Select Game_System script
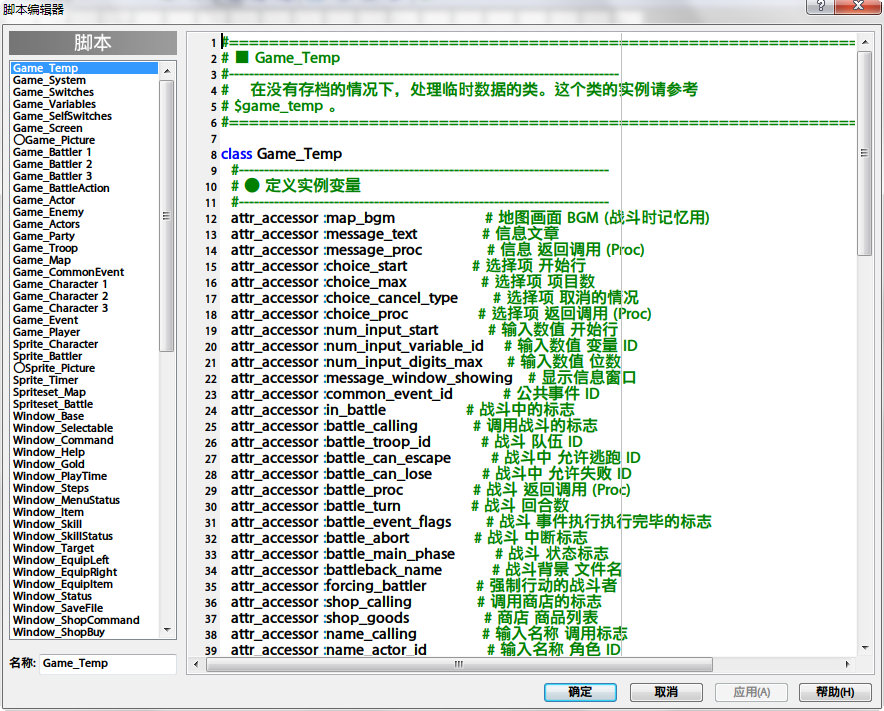The image size is (884, 711). pos(50,80)
